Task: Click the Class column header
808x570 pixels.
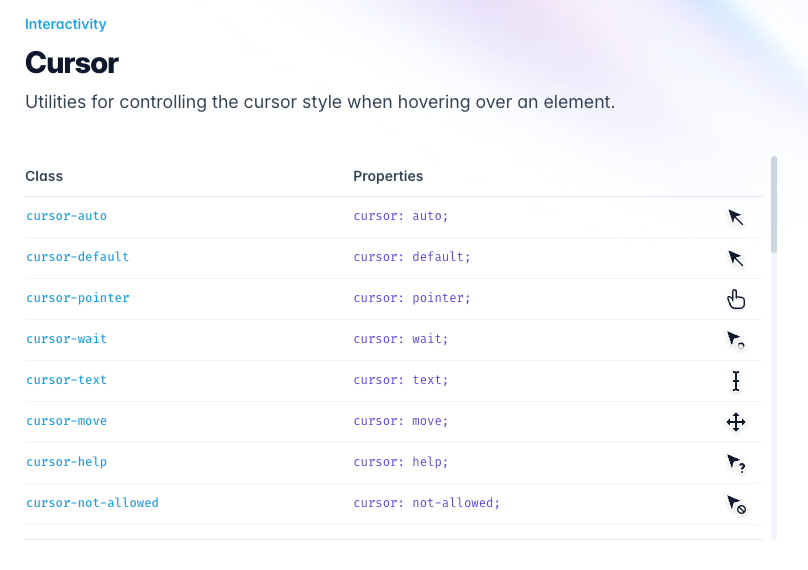Action: pyautogui.click(x=44, y=176)
